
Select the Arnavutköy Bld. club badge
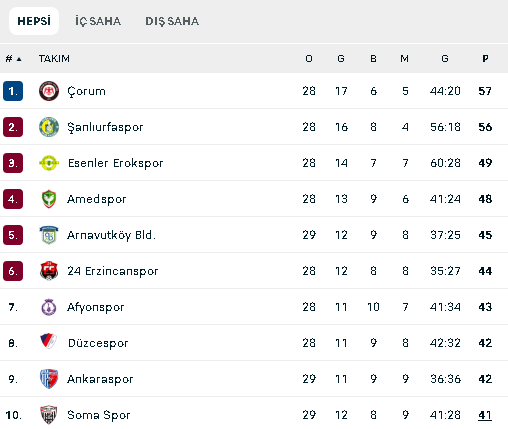(x=49, y=235)
